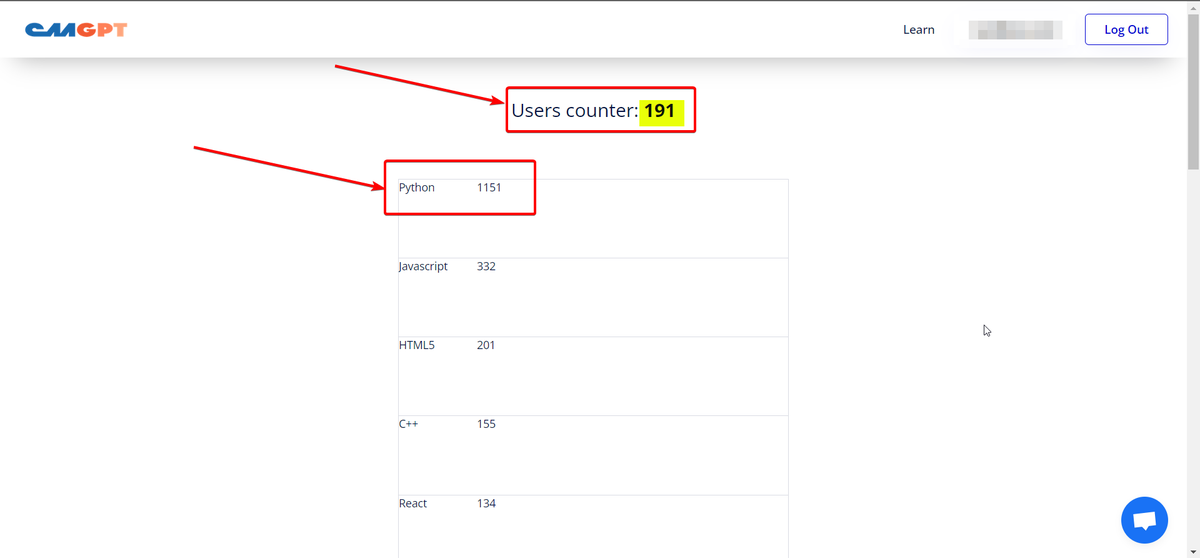Click the blurred username in the header
This screenshot has width=1200, height=558.
click(x=1015, y=30)
